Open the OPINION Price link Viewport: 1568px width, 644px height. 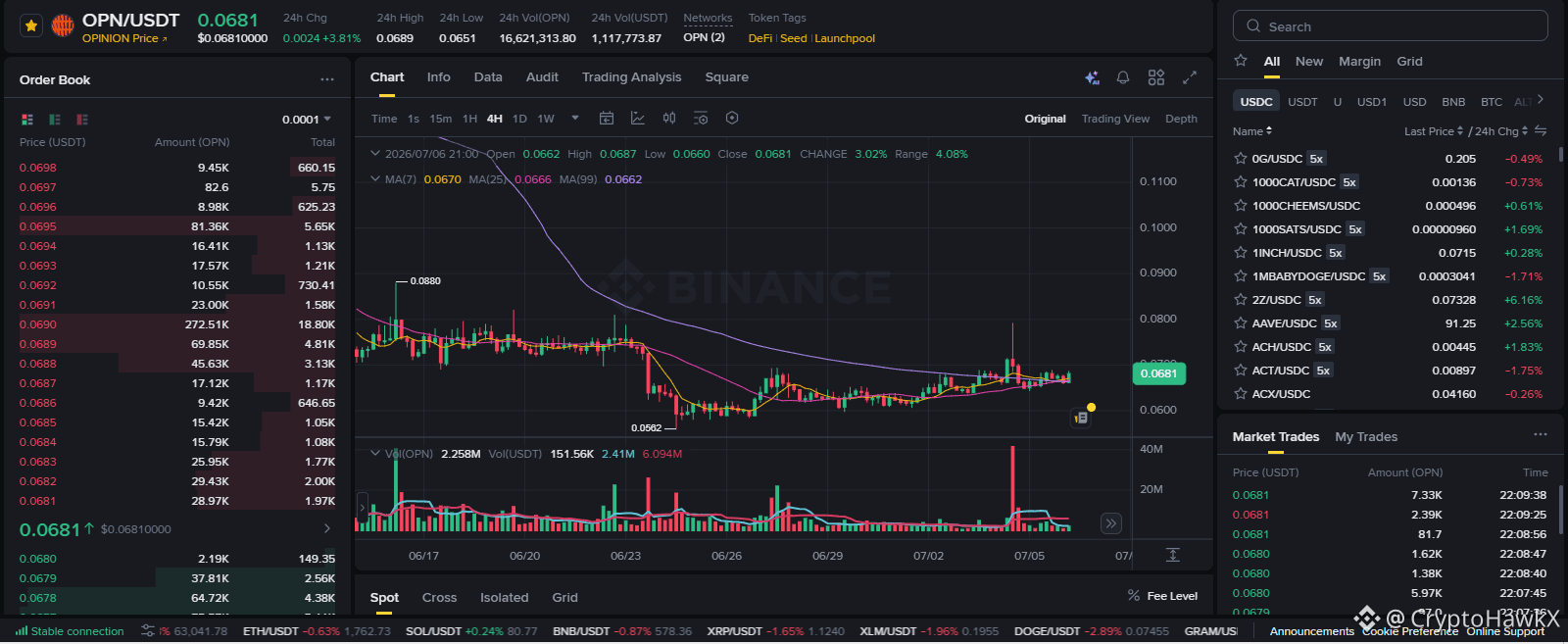pyautogui.click(x=124, y=38)
